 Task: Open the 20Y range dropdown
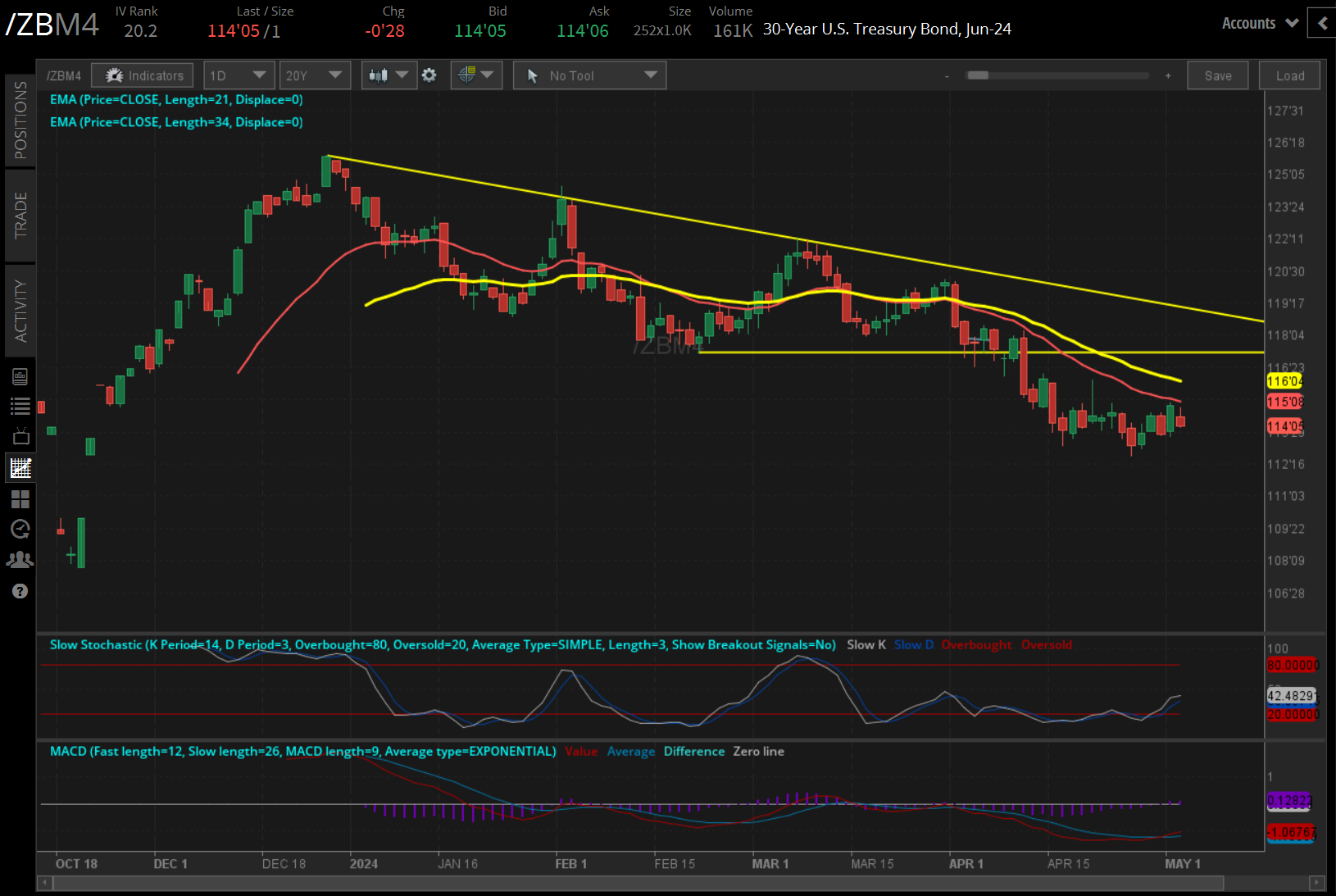[x=315, y=75]
